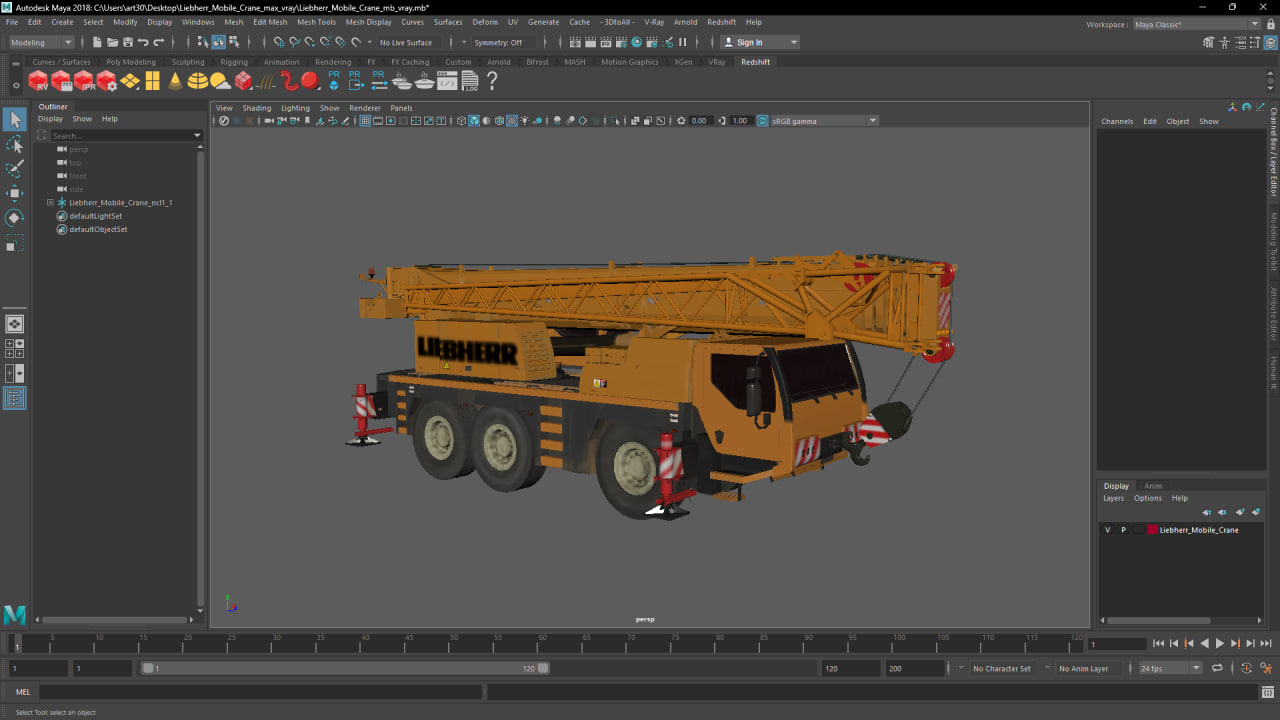Toggle V visibility for Liebherr_Mobile_Crane layer

click(1107, 530)
